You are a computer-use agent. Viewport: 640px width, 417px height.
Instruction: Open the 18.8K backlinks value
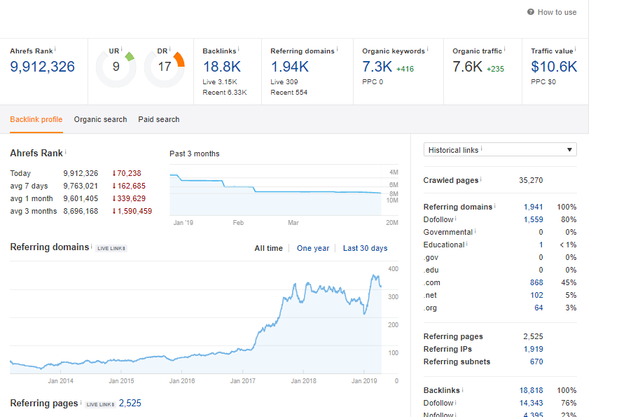[222, 67]
